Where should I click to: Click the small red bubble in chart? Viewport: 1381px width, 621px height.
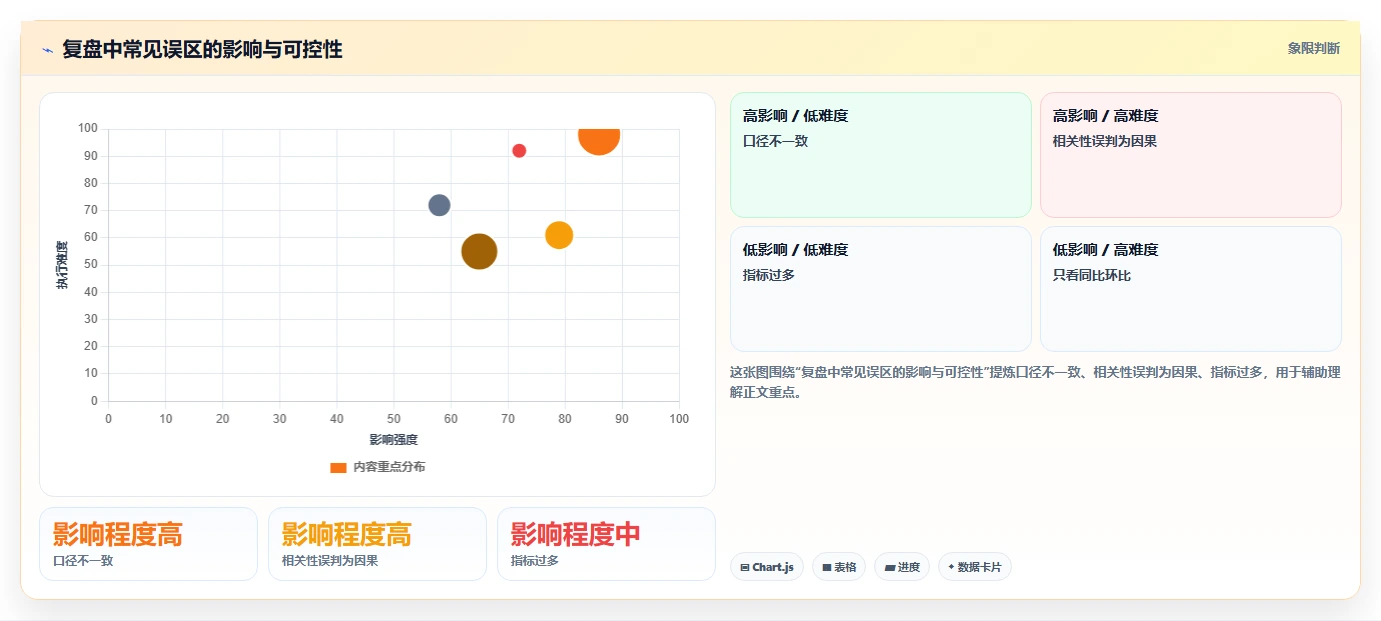(x=519, y=151)
